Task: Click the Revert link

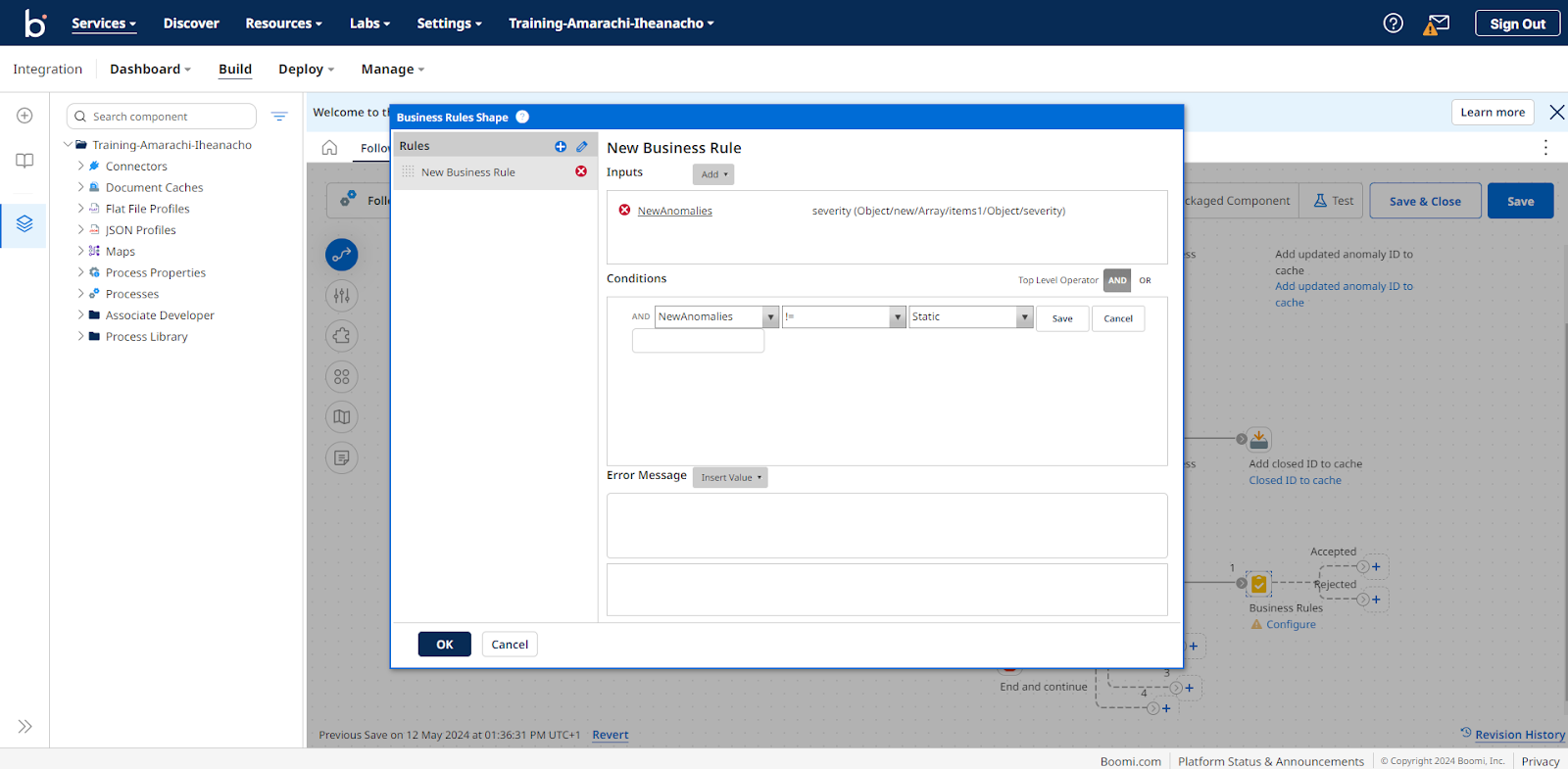Action: (611, 735)
